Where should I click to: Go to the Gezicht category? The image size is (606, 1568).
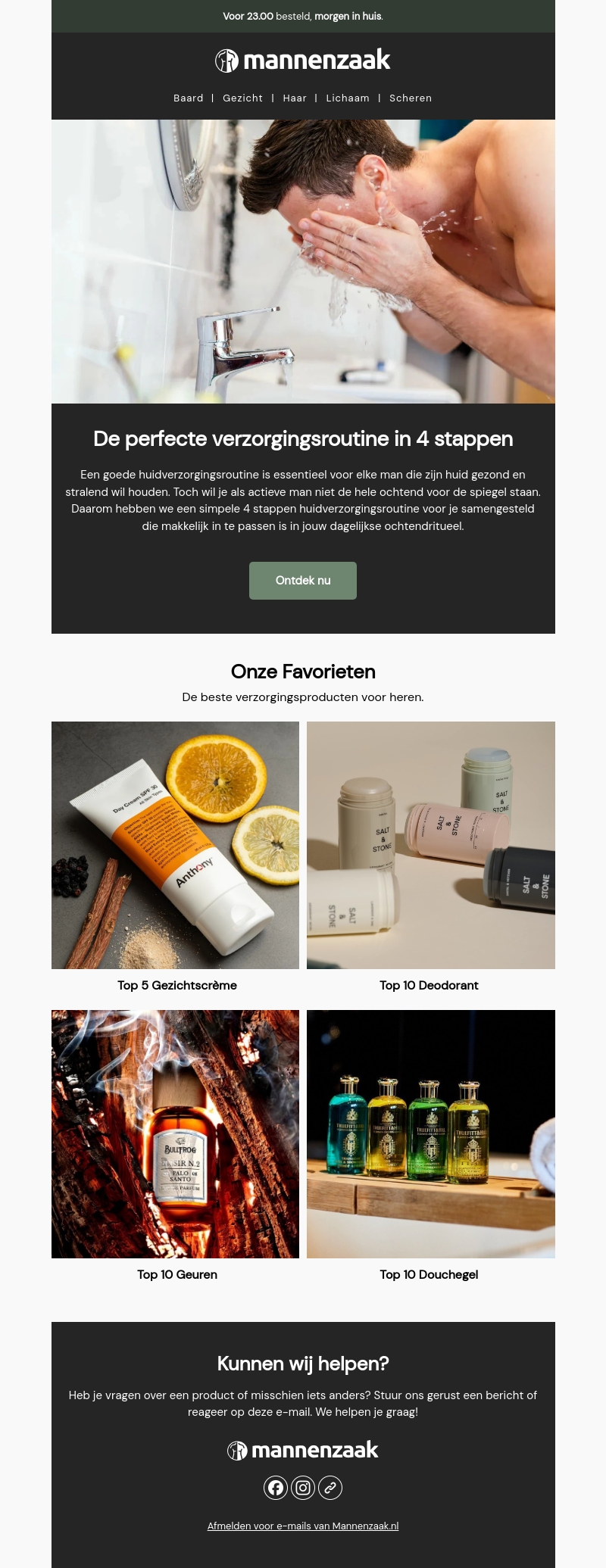tap(242, 98)
